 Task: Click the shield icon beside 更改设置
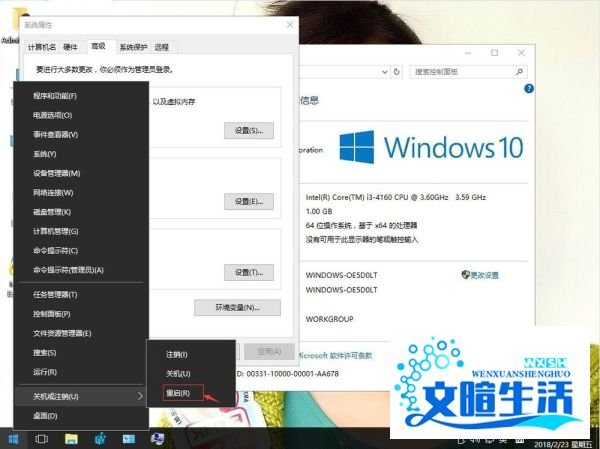coord(465,274)
